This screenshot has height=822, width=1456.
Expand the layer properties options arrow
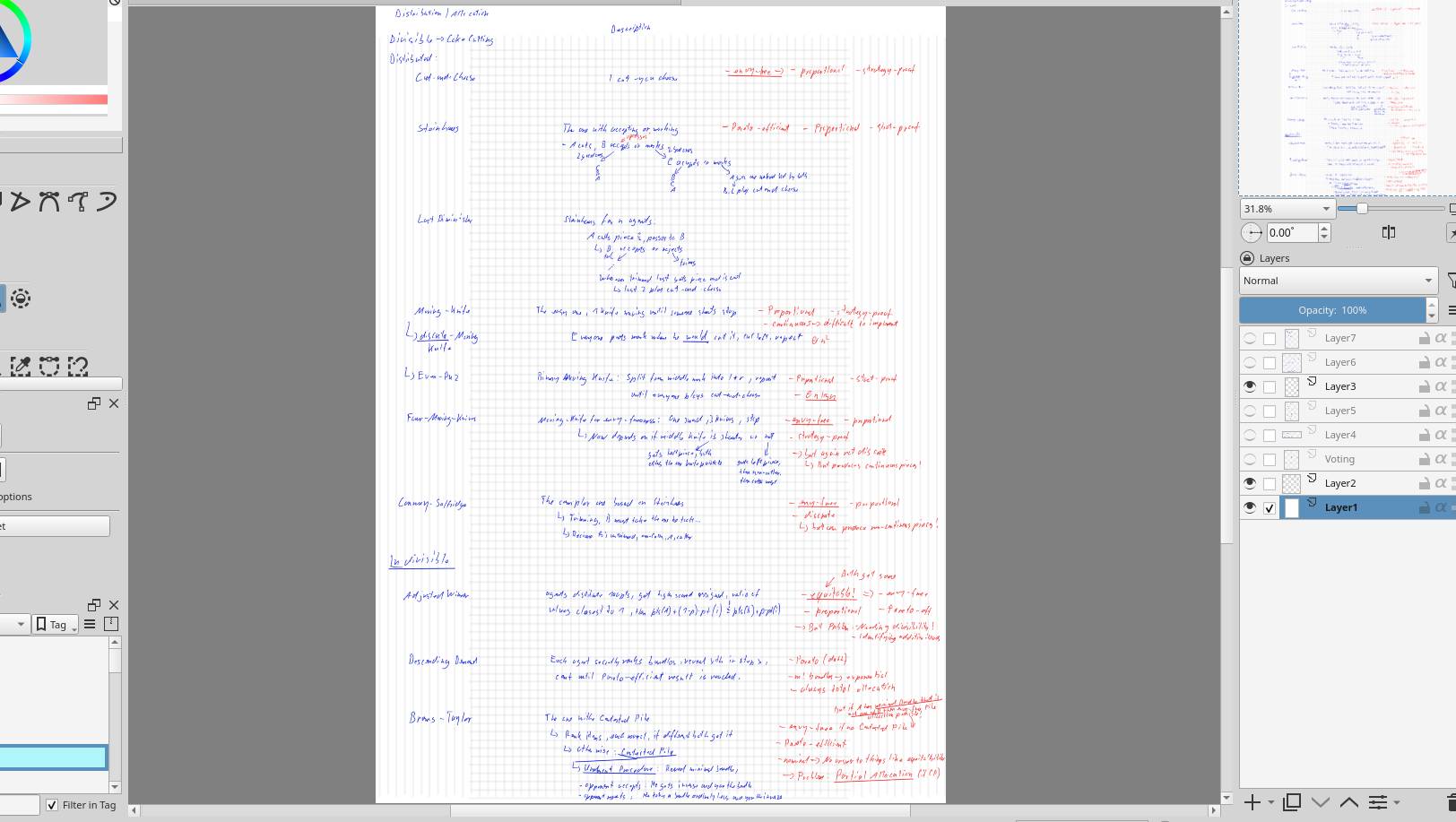[x=1396, y=803]
